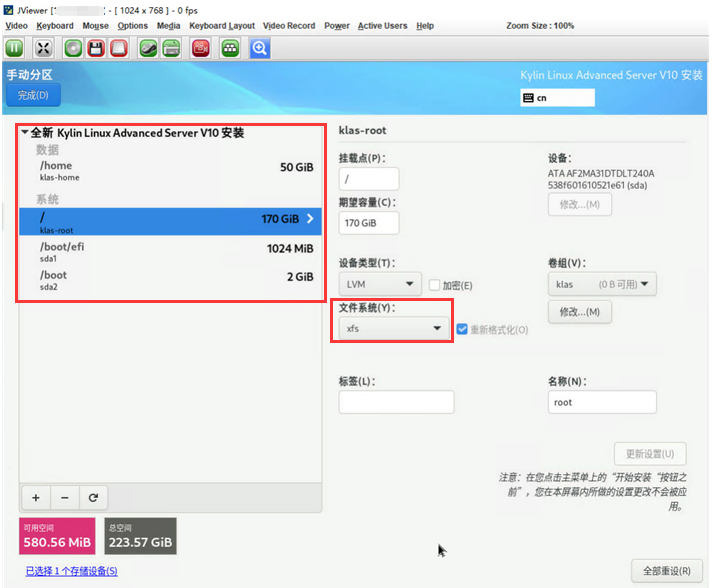
Task: Click the zoom magnifier toolbar icon
Action: click(260, 48)
